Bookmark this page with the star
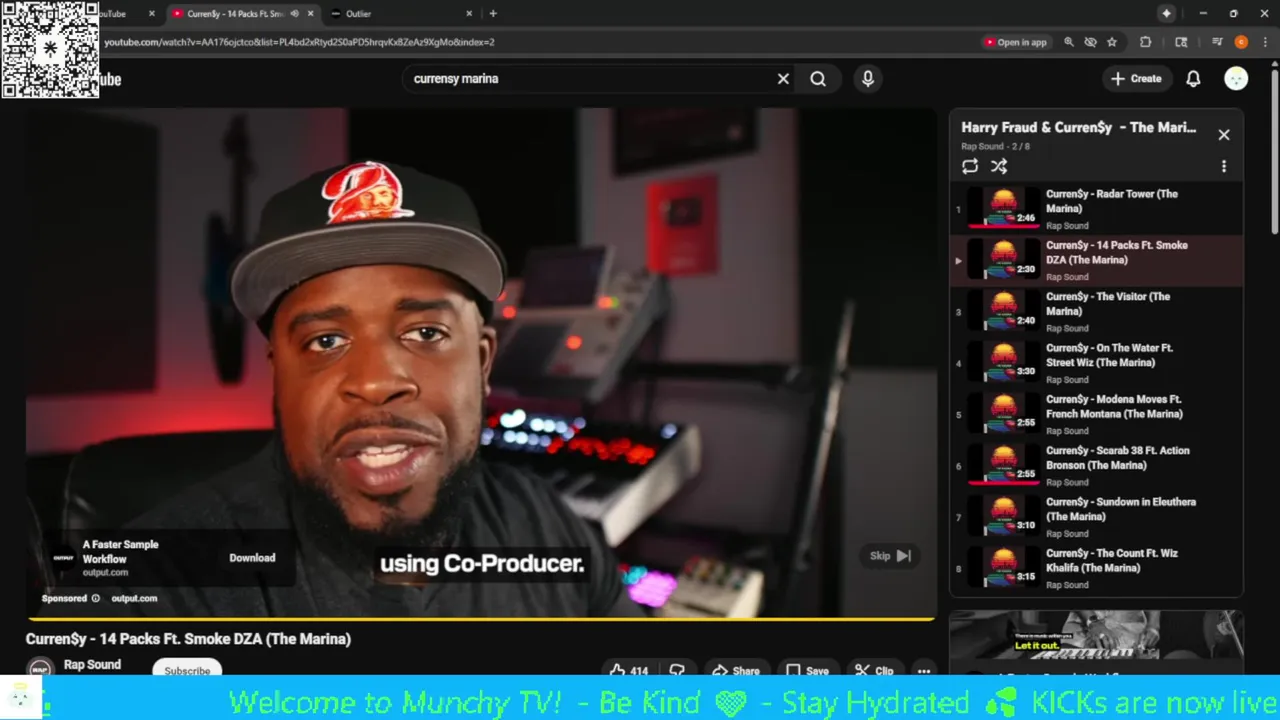 pyautogui.click(x=1112, y=42)
